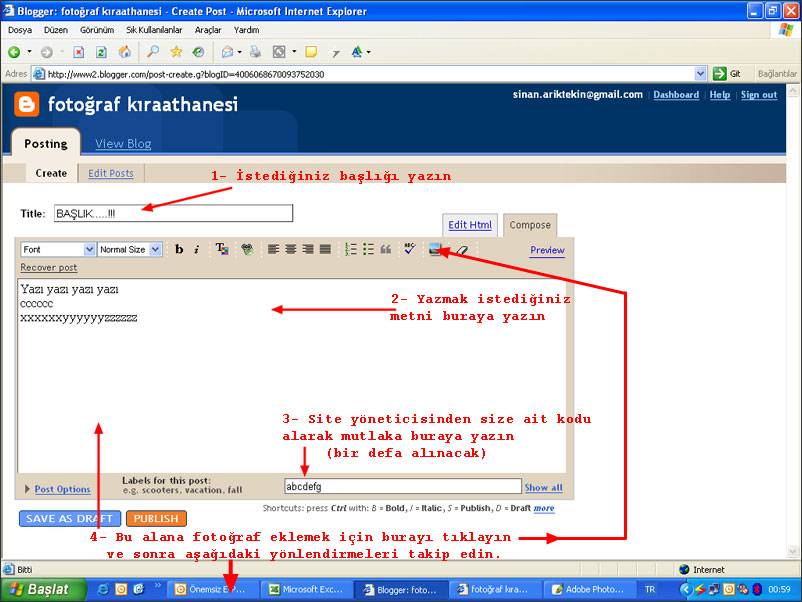The width and height of the screenshot is (802, 602).
Task: Click the Sign out link
Action: pos(759,95)
